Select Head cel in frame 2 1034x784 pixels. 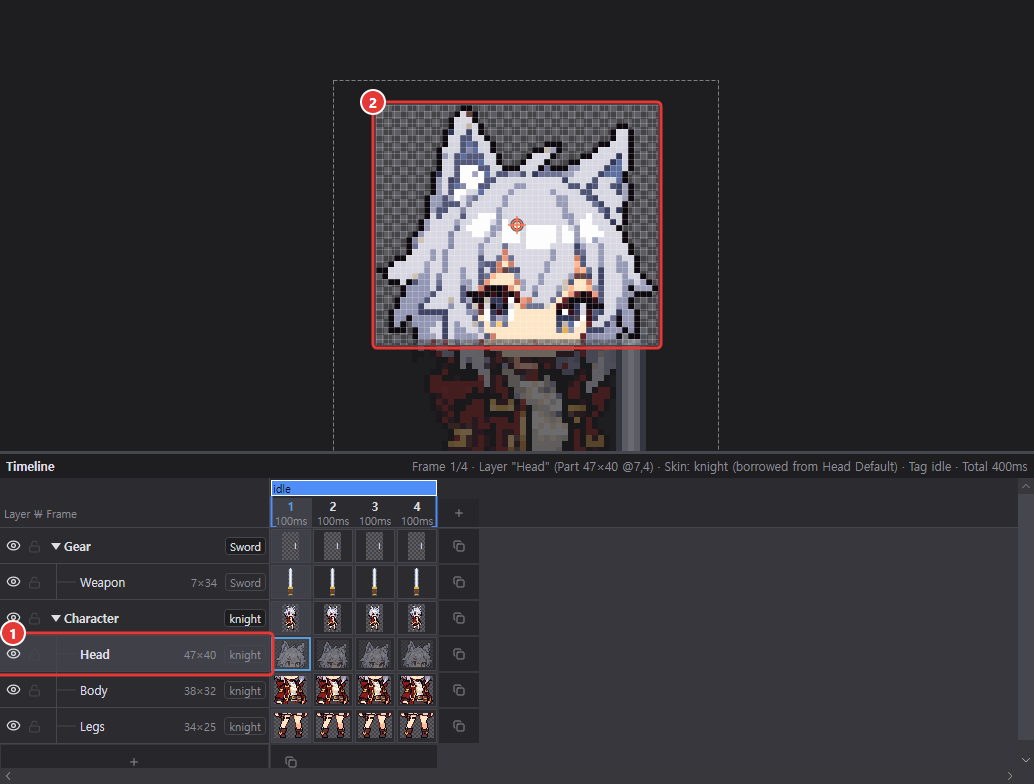pos(333,654)
